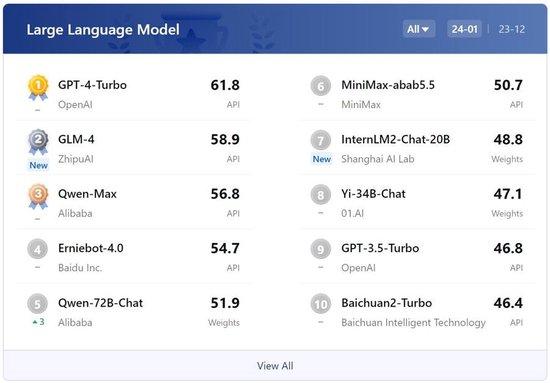This screenshot has width=550, height=383.
Task: Click the New tag under GLM-4 badge
Action: tap(38, 165)
